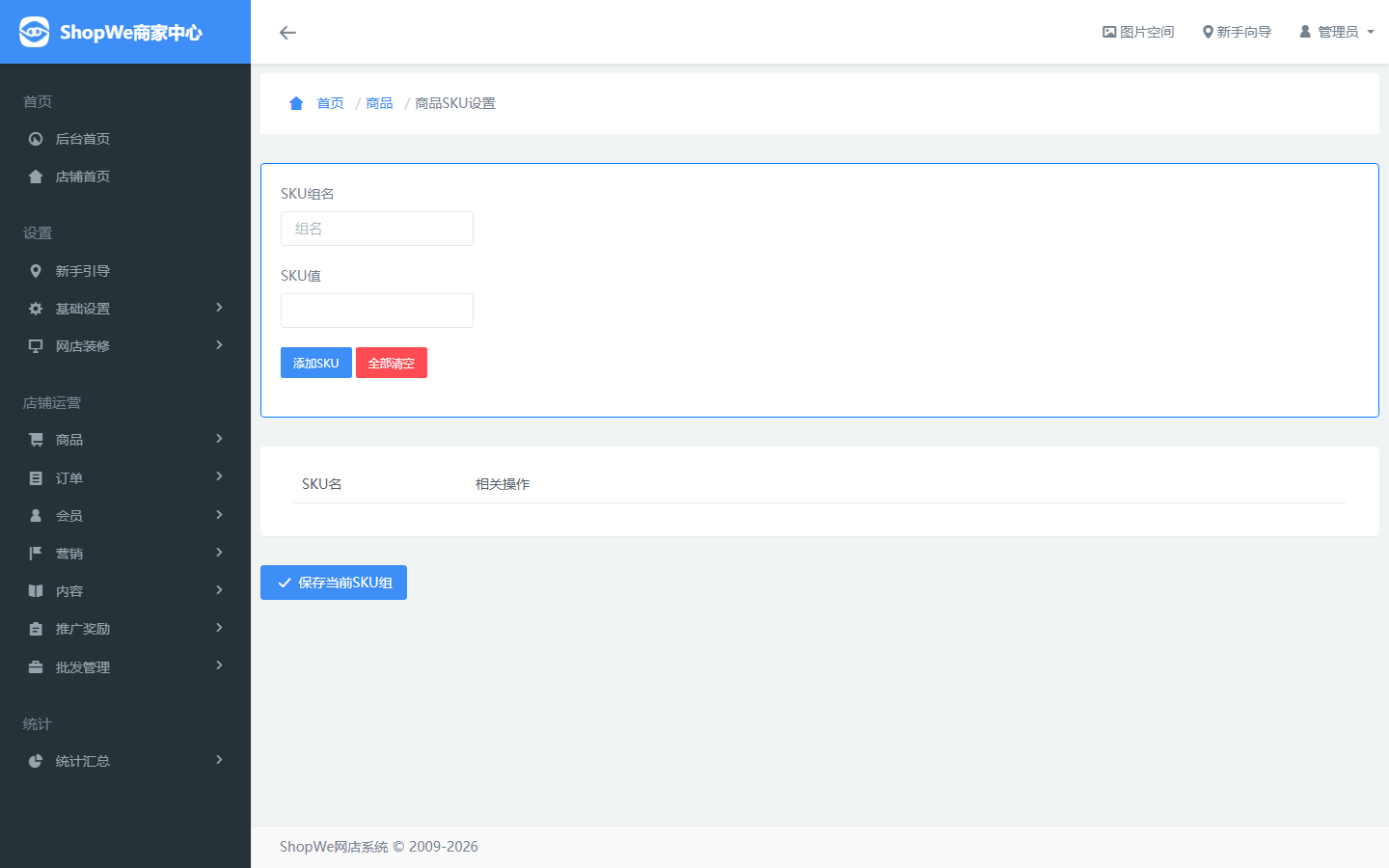1389x868 pixels.
Task: Click 统计汇总 pie chart icon
Action: (x=36, y=761)
